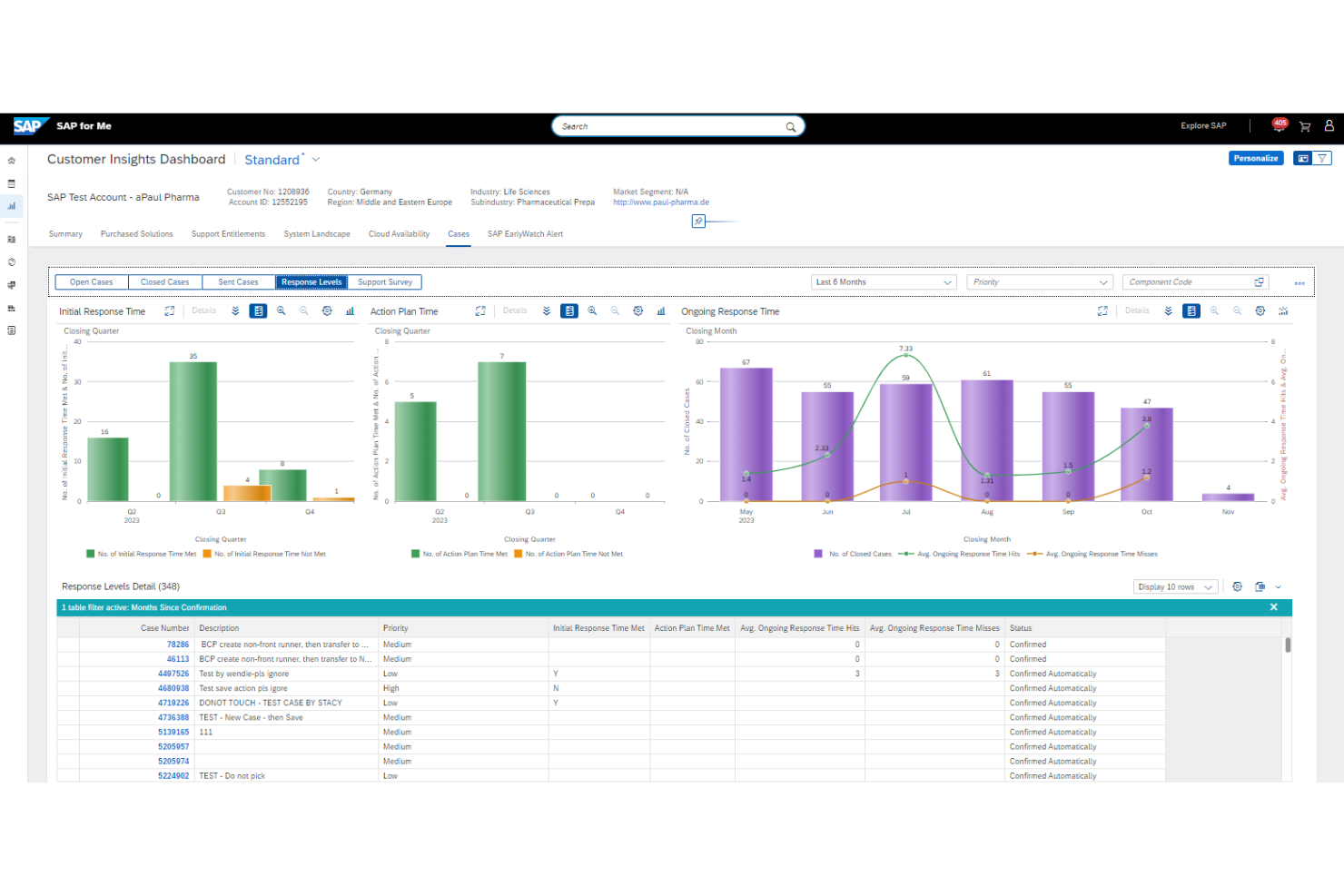
Task: Go to Support Entitlements tab
Action: tap(228, 234)
